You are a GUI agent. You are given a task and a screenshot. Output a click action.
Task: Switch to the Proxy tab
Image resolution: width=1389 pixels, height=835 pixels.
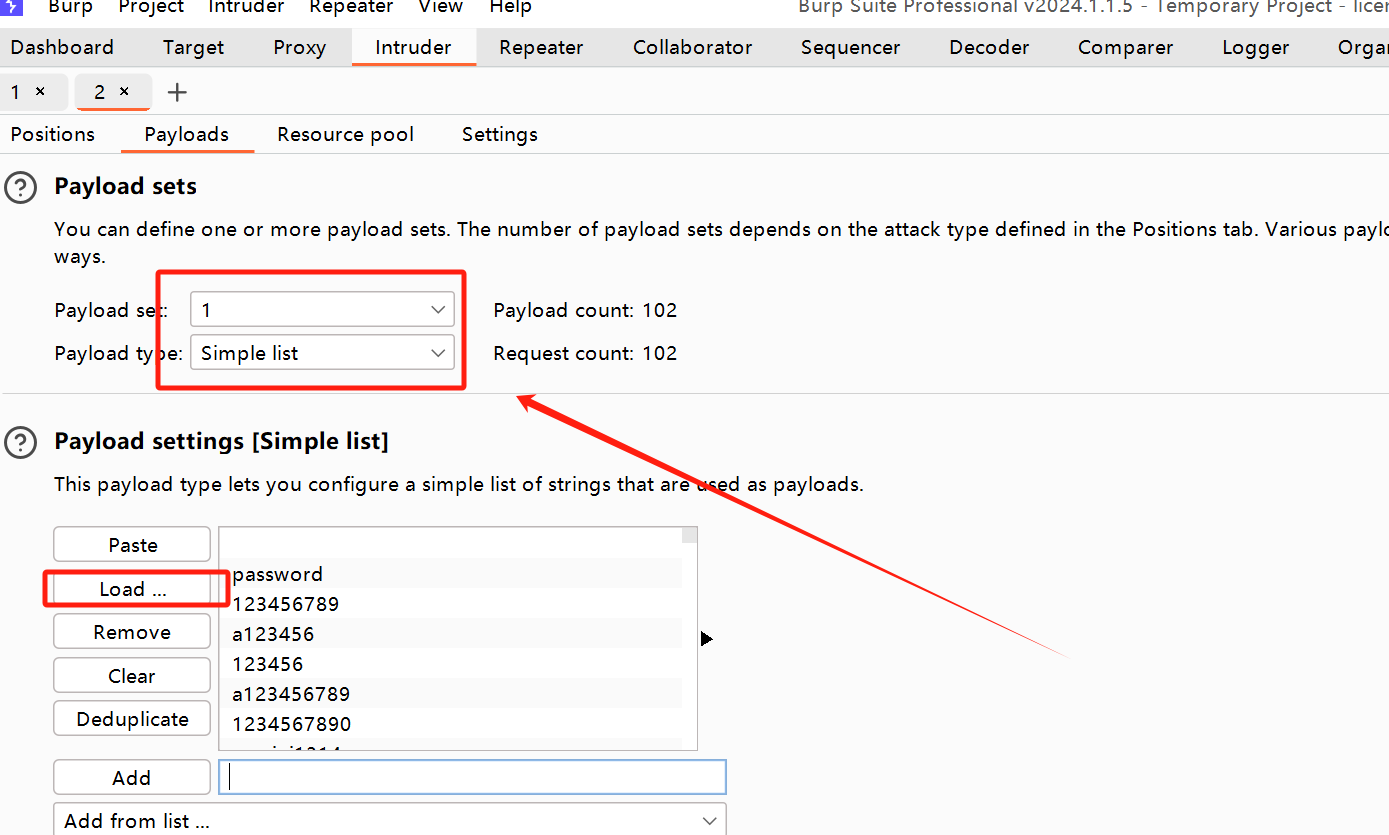(x=300, y=47)
